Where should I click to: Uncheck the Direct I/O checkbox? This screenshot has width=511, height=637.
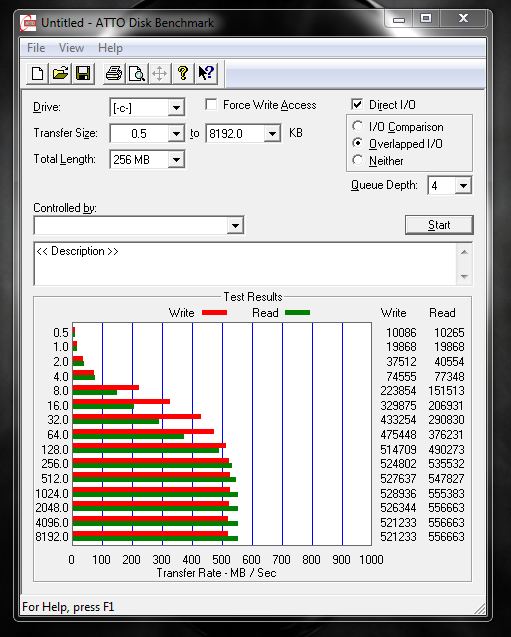(x=357, y=104)
